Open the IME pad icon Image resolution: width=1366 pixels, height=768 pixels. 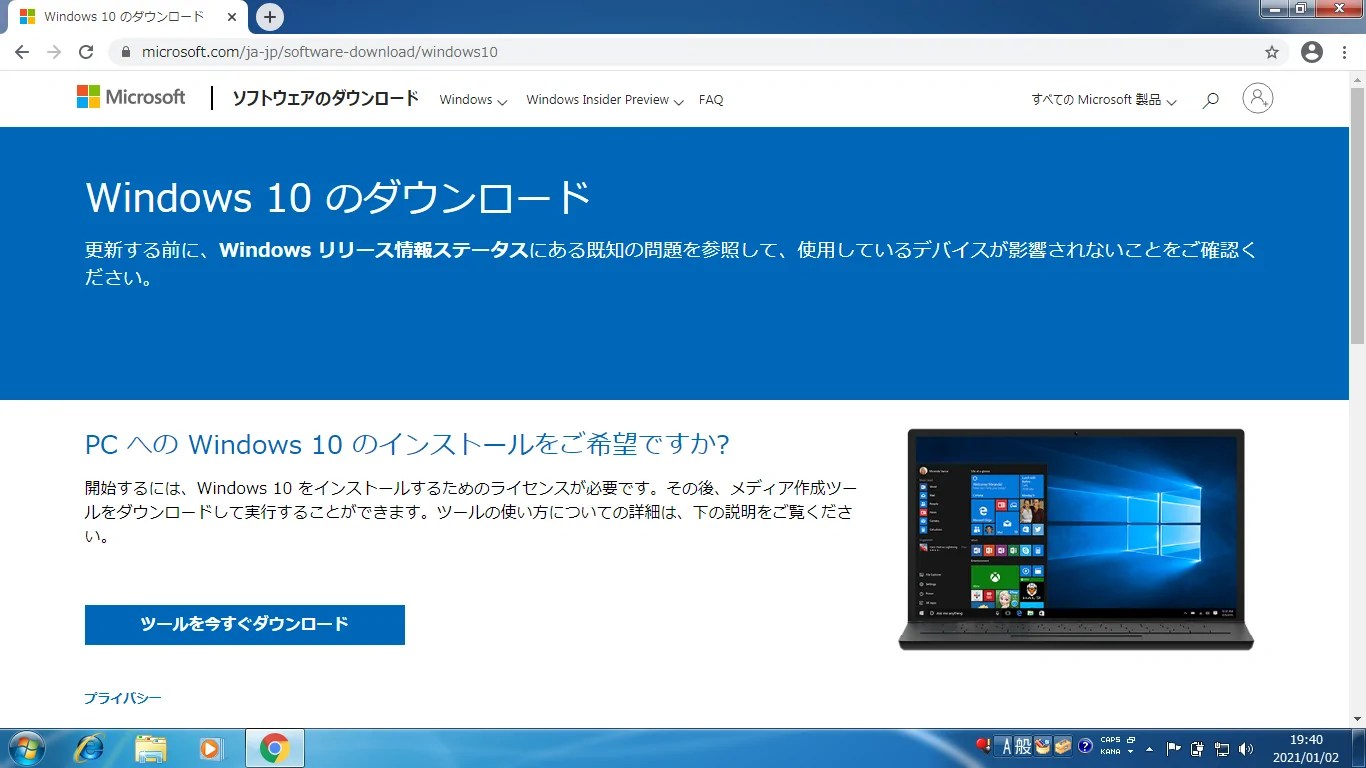pyautogui.click(x=1043, y=746)
